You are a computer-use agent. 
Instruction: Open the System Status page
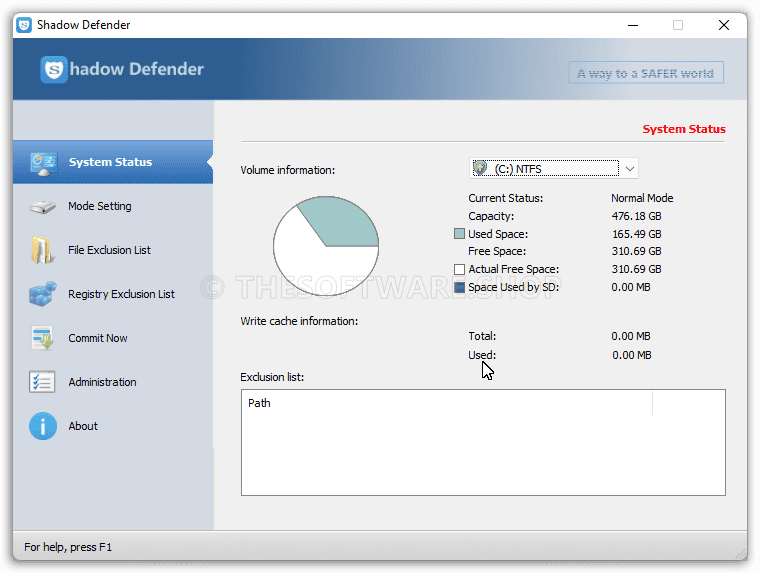click(113, 162)
